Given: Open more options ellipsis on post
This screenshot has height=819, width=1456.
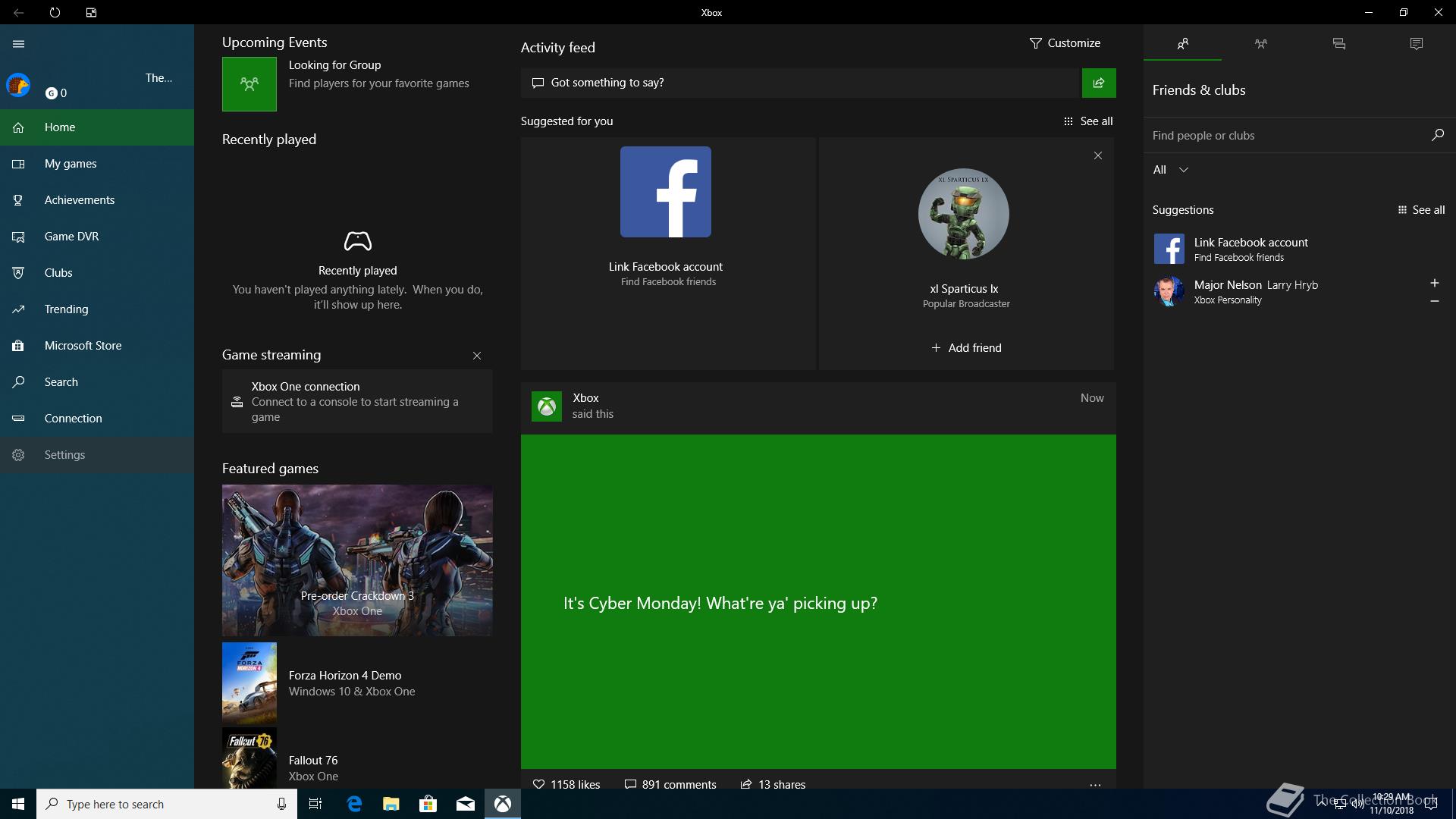Looking at the screenshot, I should click(1095, 785).
